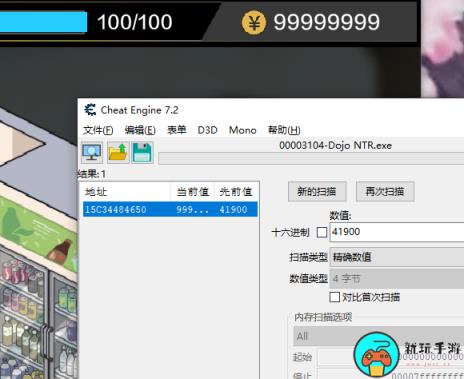Screen dimensions: 464x379
Task: Click the 100/100 stamina text in game
Action: tap(135, 22)
